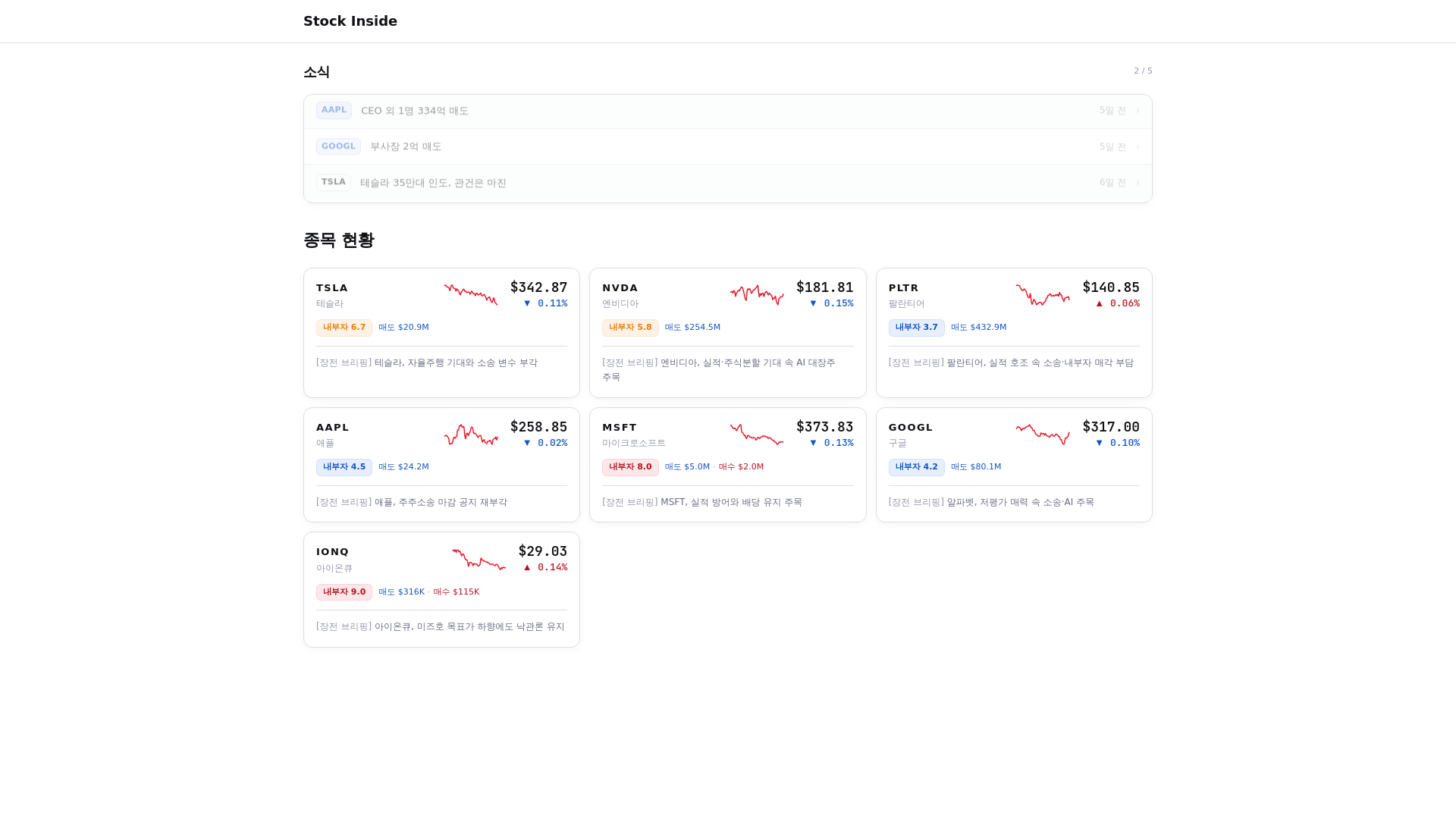Click the GOOGL ticker tag in news
This screenshot has height=819, width=1456.
(x=338, y=146)
